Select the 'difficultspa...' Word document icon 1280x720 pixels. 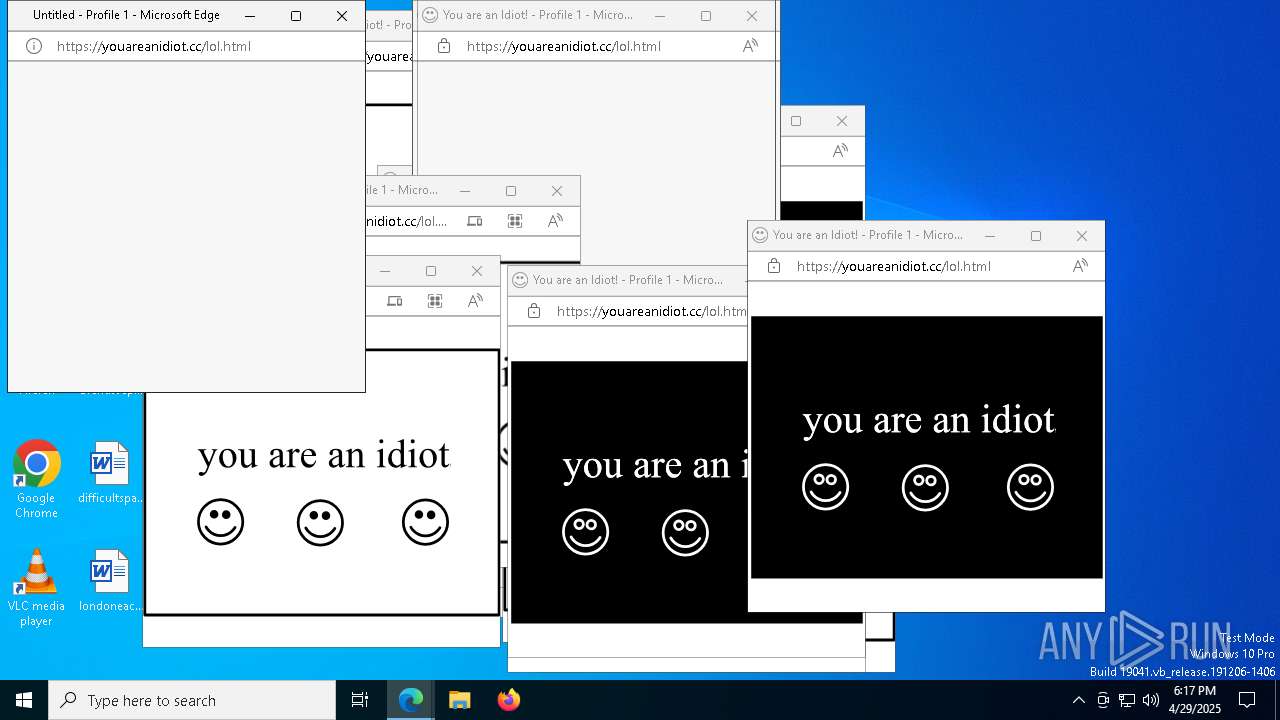click(110, 473)
